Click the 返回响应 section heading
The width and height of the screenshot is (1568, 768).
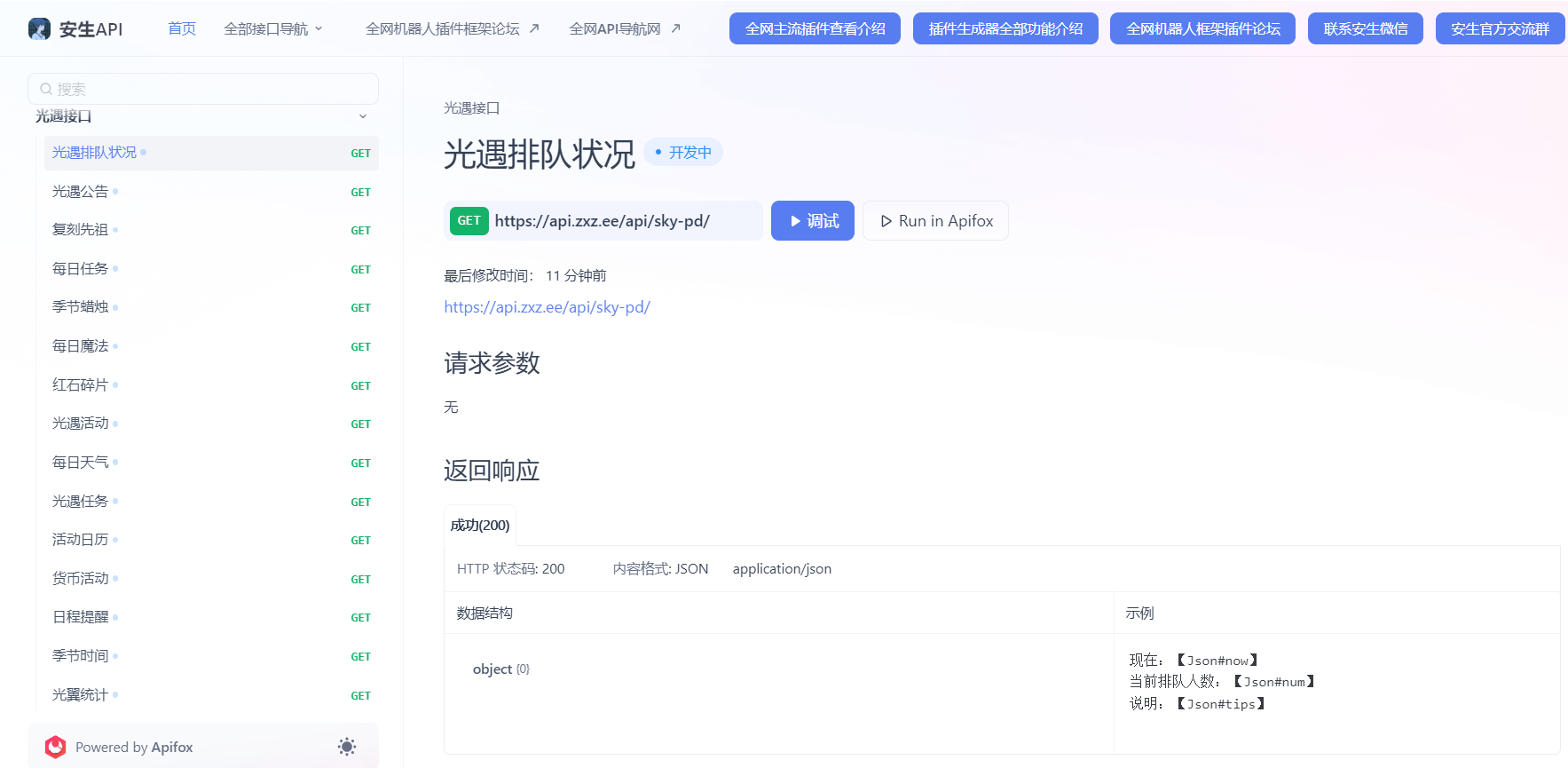click(492, 471)
